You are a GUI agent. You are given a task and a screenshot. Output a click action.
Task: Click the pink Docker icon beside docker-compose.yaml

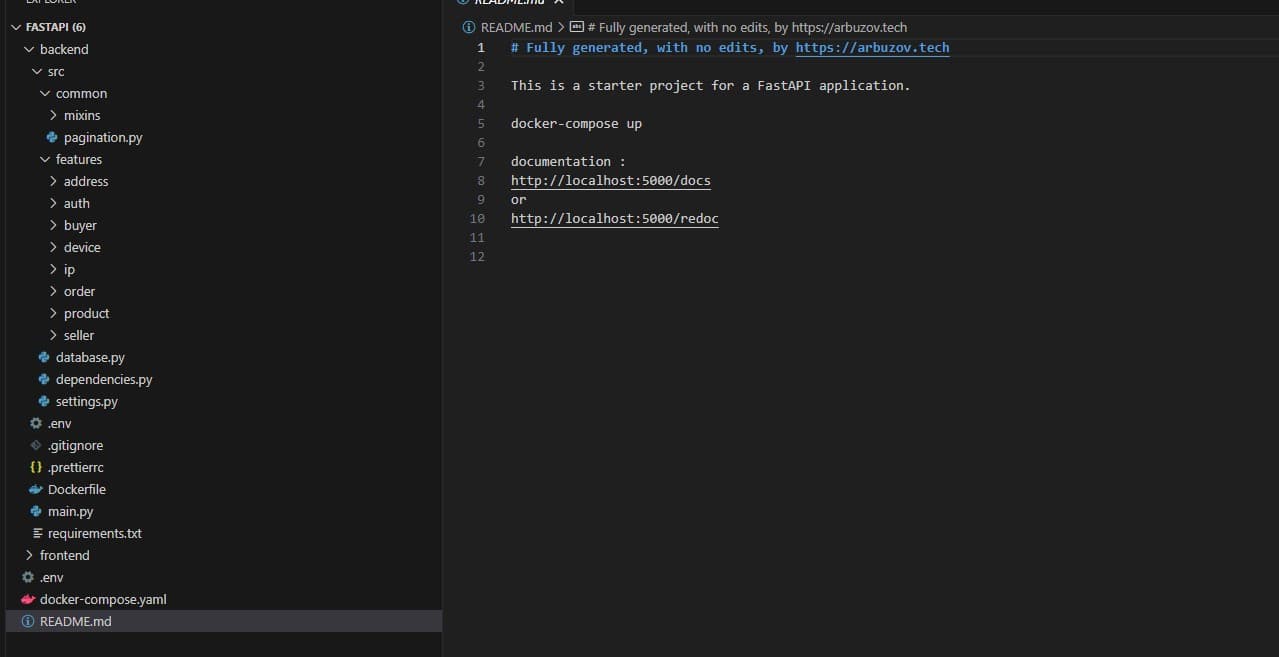[x=28, y=599]
